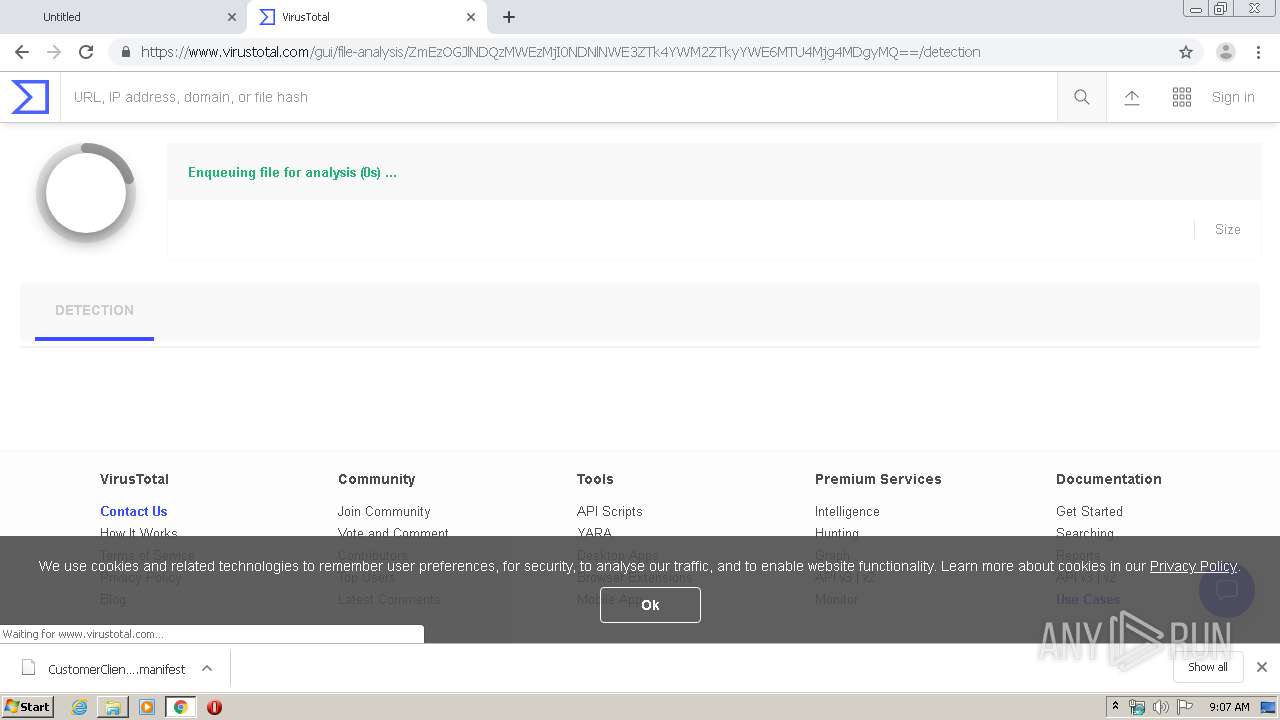Click browser forward arrow
Screen dimensions: 1280x720
tap(54, 52)
